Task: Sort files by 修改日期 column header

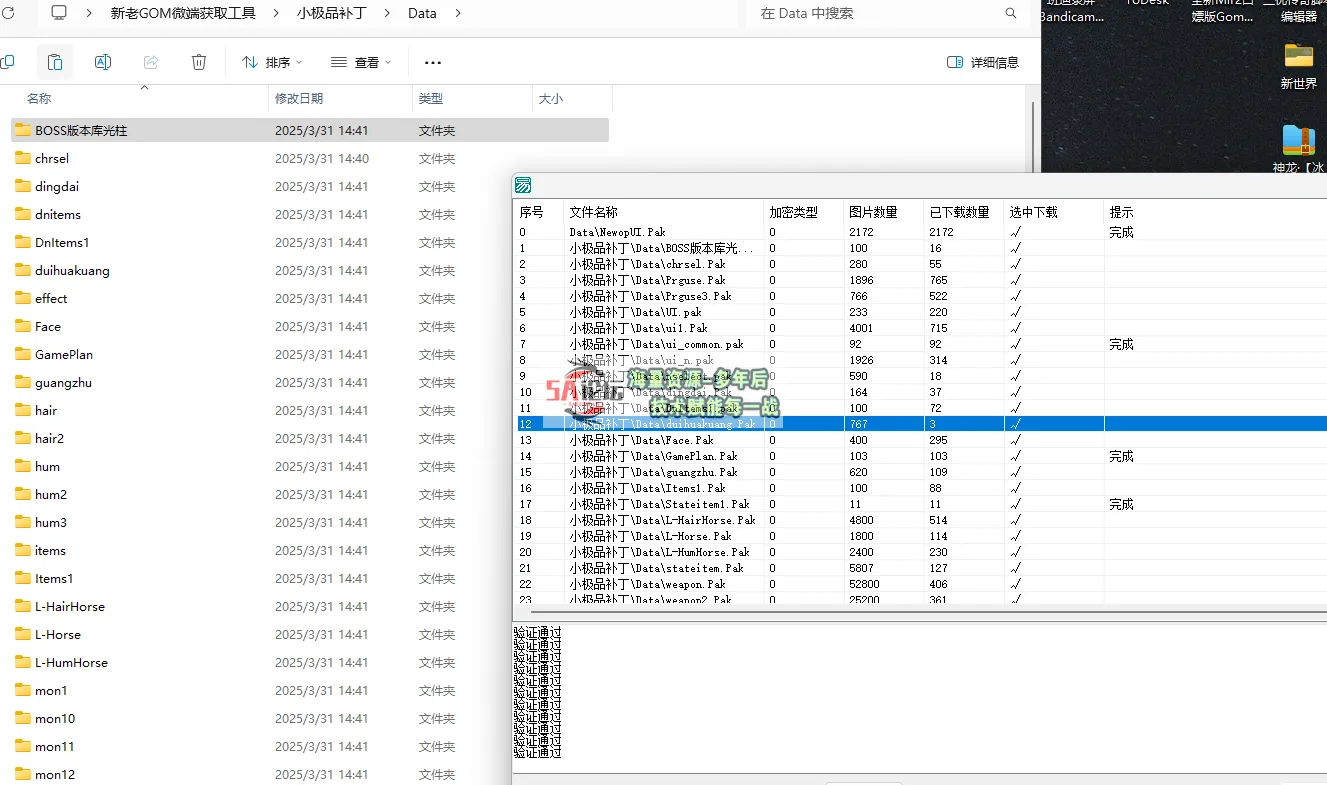Action: tap(299, 98)
